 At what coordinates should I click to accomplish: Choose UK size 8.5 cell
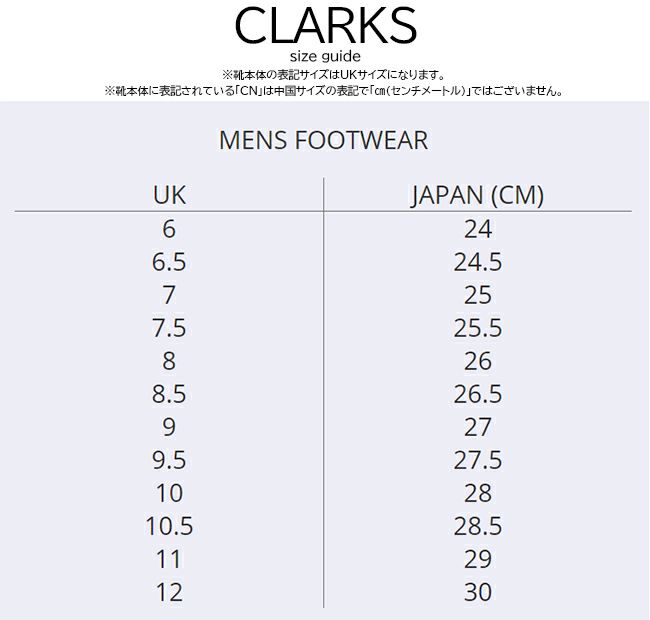(169, 394)
